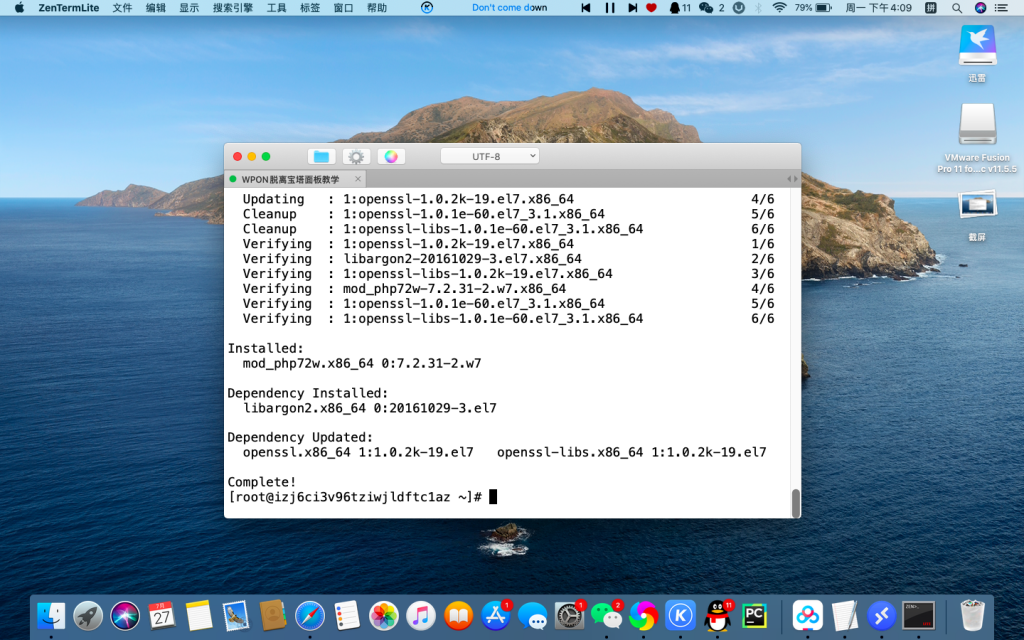This screenshot has width=1024, height=640.
Task: Open the 79% battery status menu
Action: [812, 8]
